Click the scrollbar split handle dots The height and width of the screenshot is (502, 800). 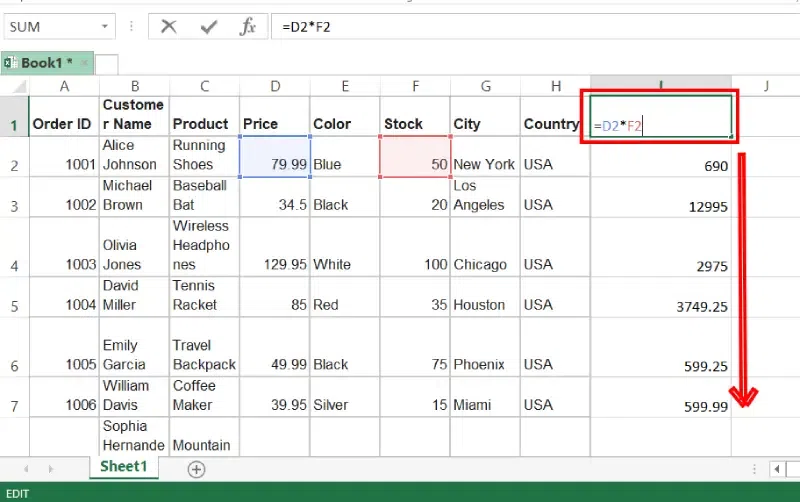click(x=754, y=469)
